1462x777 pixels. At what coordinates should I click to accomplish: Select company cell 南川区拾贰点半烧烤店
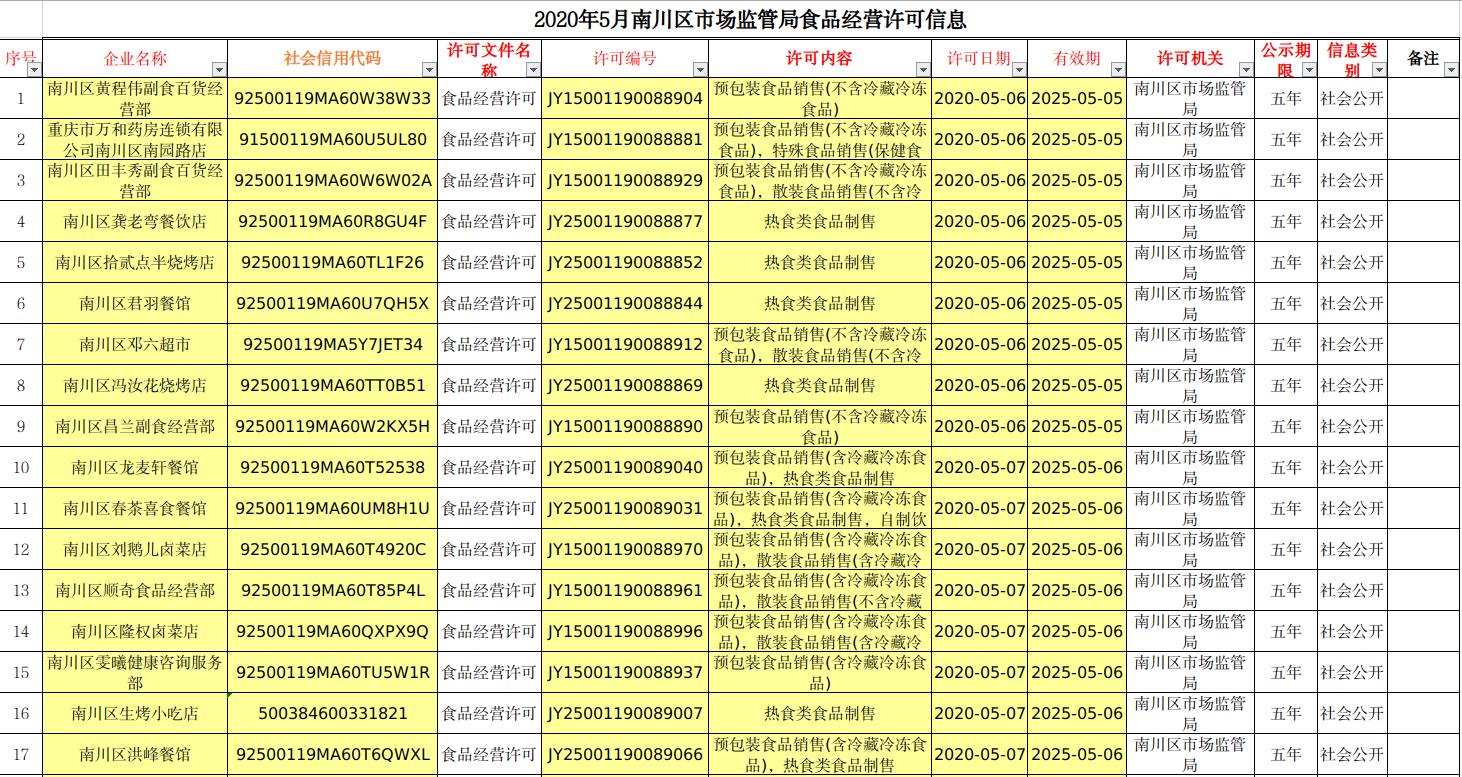click(135, 262)
